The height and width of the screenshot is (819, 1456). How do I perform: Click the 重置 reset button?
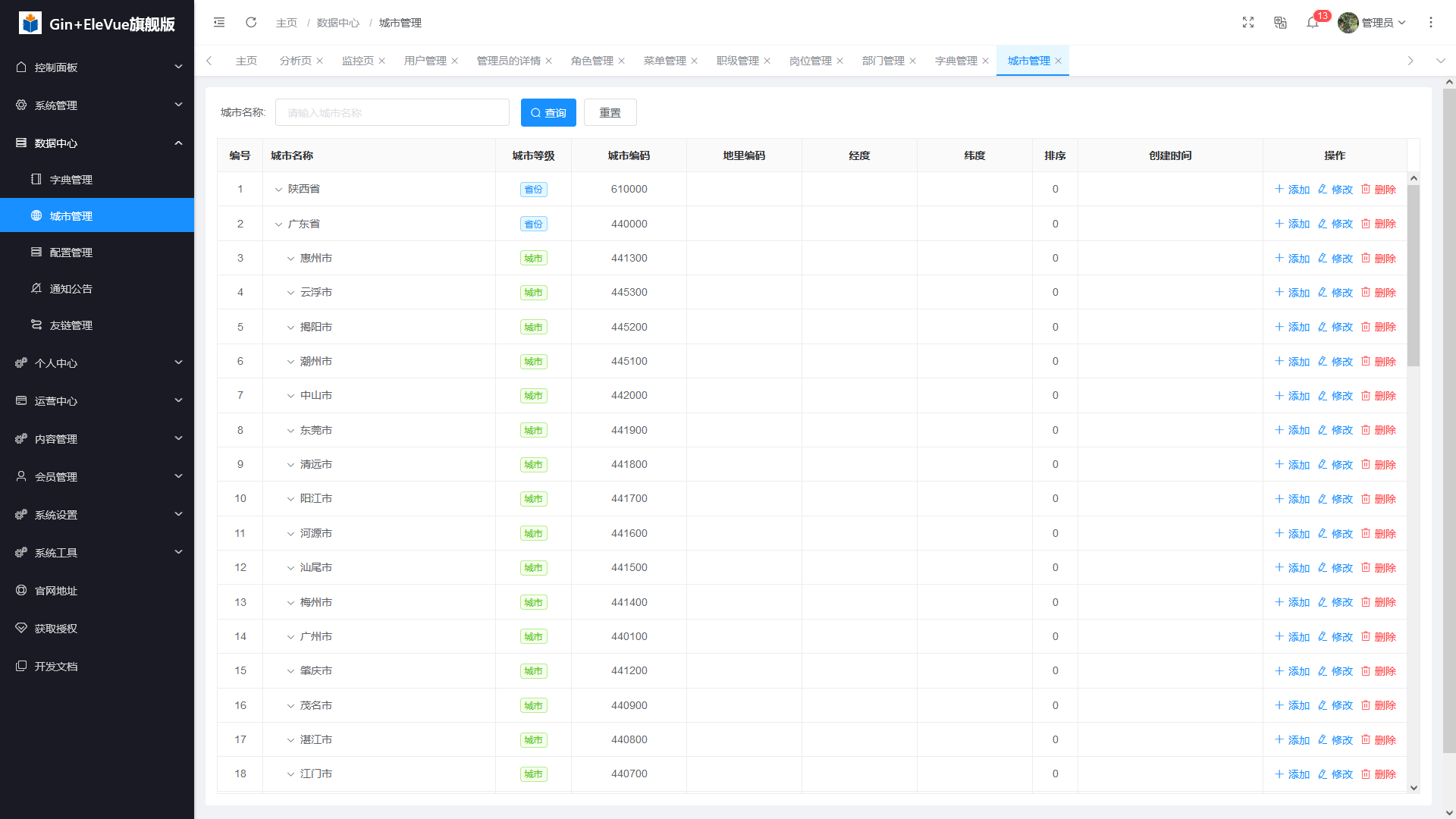coord(610,113)
